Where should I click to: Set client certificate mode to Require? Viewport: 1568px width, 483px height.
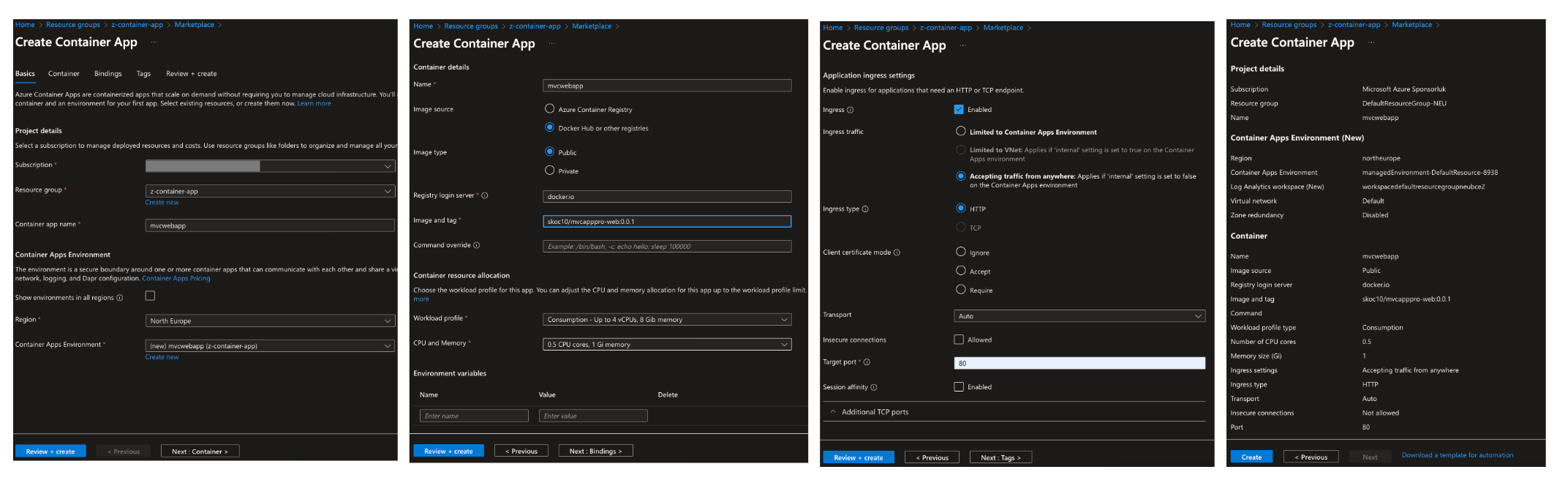coord(962,290)
